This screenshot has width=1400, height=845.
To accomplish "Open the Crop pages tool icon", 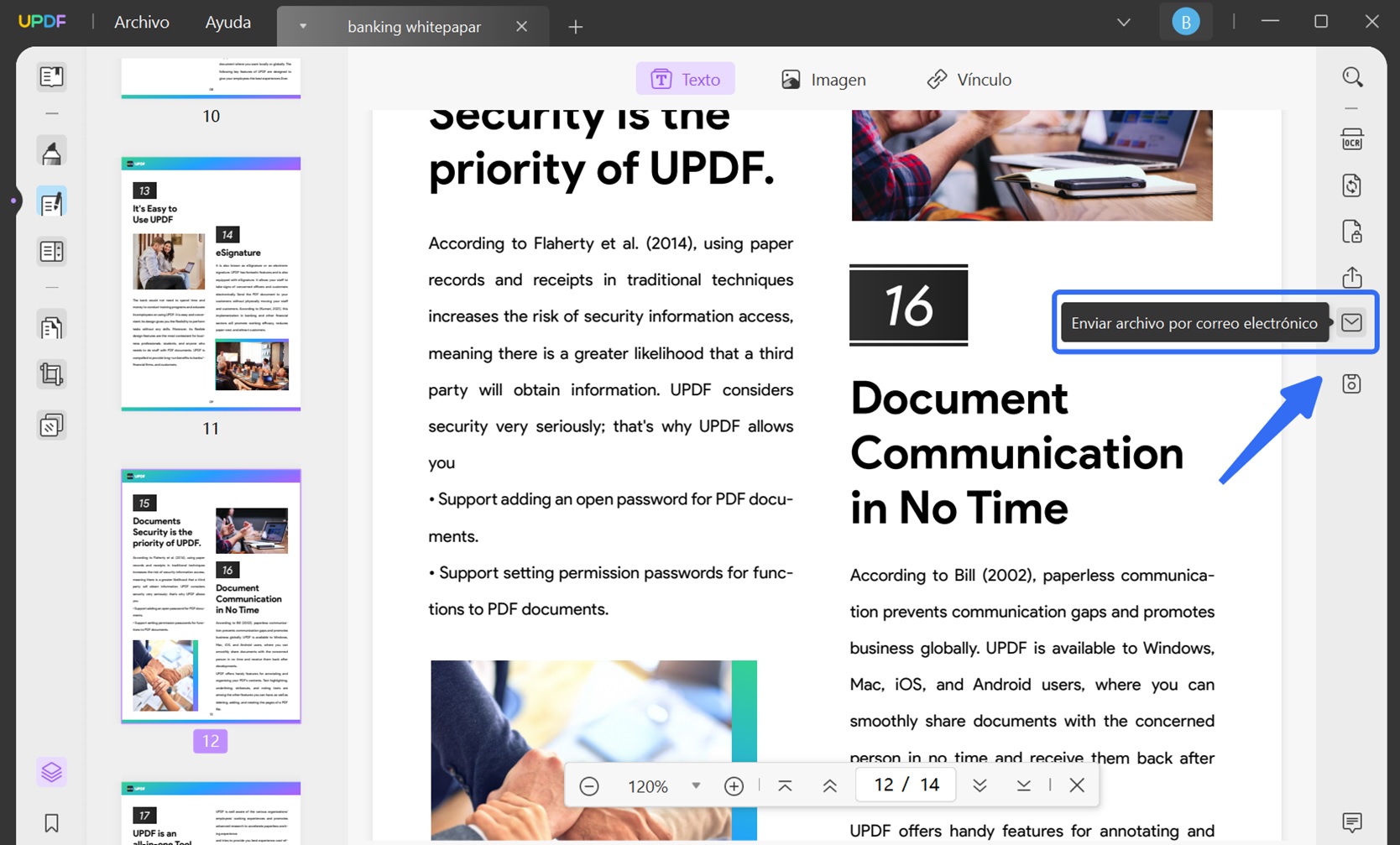I will pyautogui.click(x=51, y=374).
